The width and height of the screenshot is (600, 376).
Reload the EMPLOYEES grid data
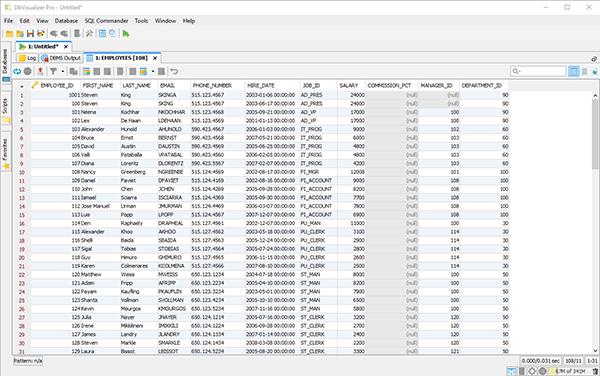point(17,71)
